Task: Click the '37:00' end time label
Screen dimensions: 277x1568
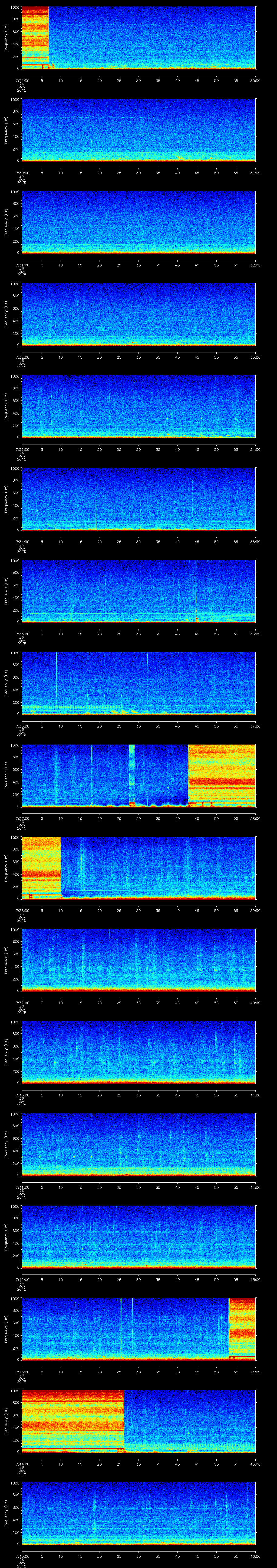Action: tap(255, 726)
